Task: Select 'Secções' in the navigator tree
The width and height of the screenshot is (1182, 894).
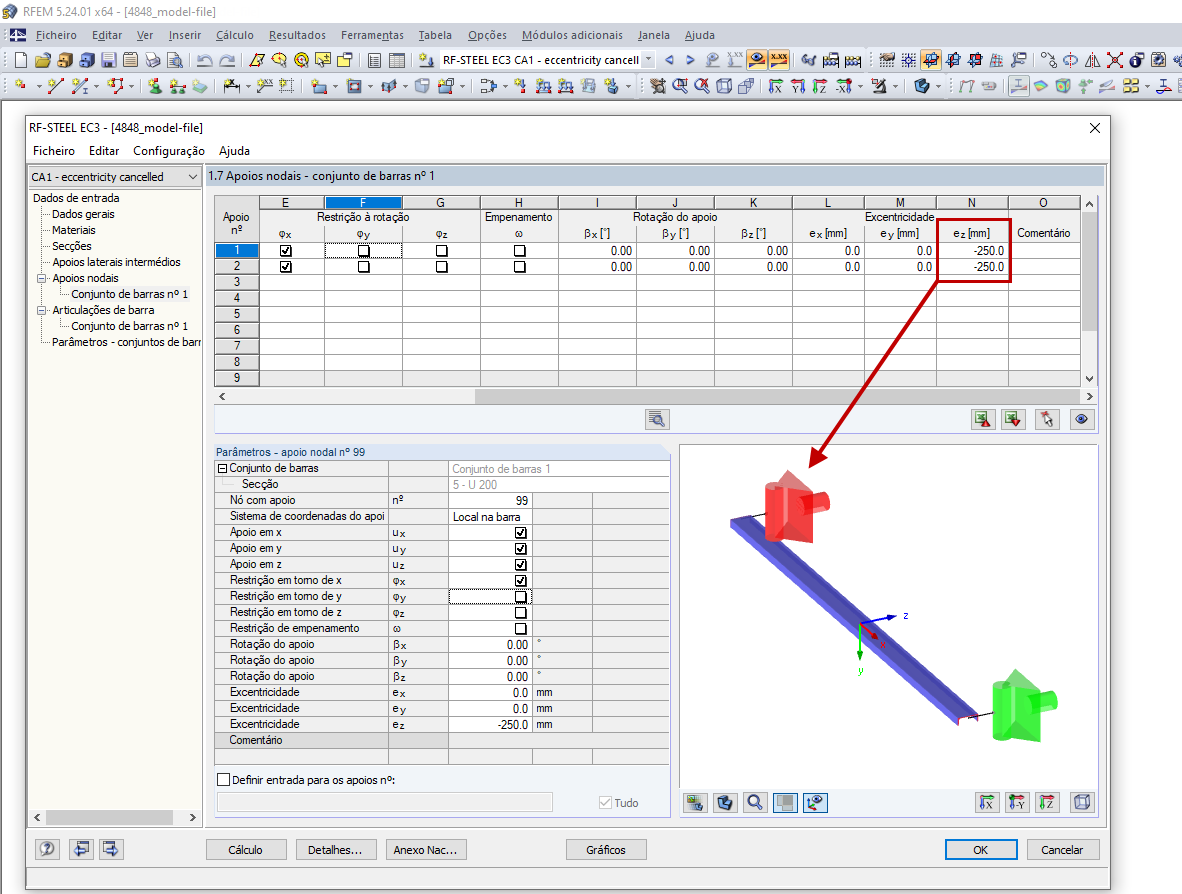Action: click(72, 246)
